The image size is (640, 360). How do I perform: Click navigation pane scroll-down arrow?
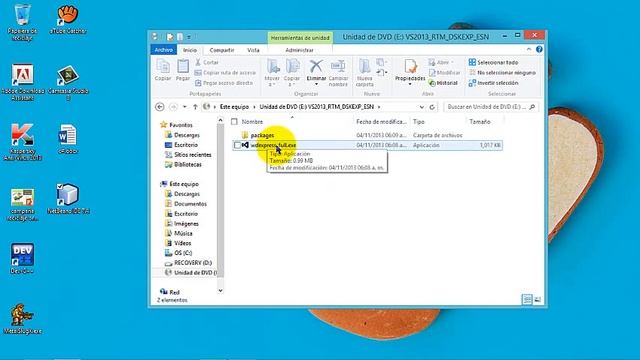pos(220,291)
